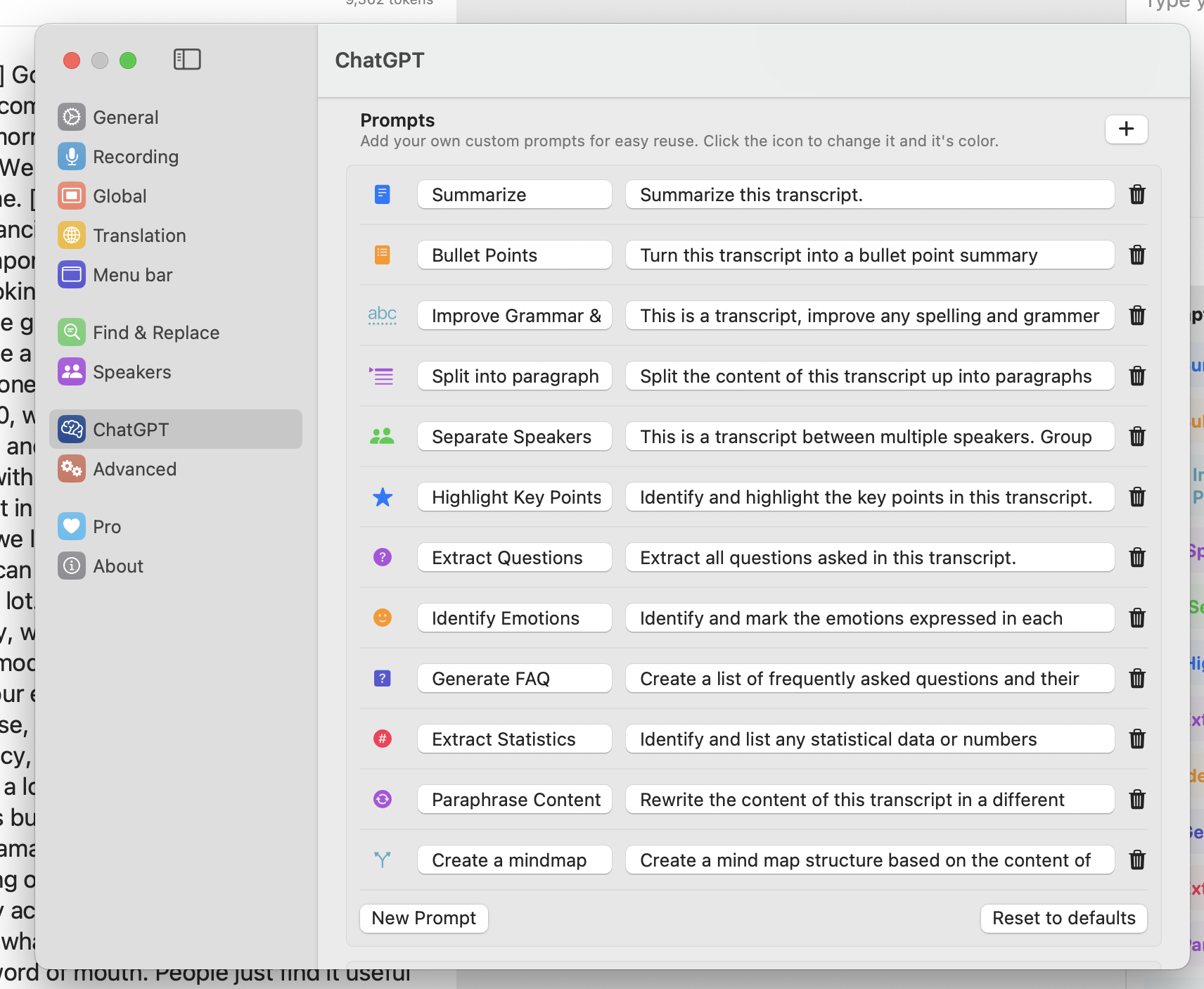Open the General settings section

click(x=176, y=117)
